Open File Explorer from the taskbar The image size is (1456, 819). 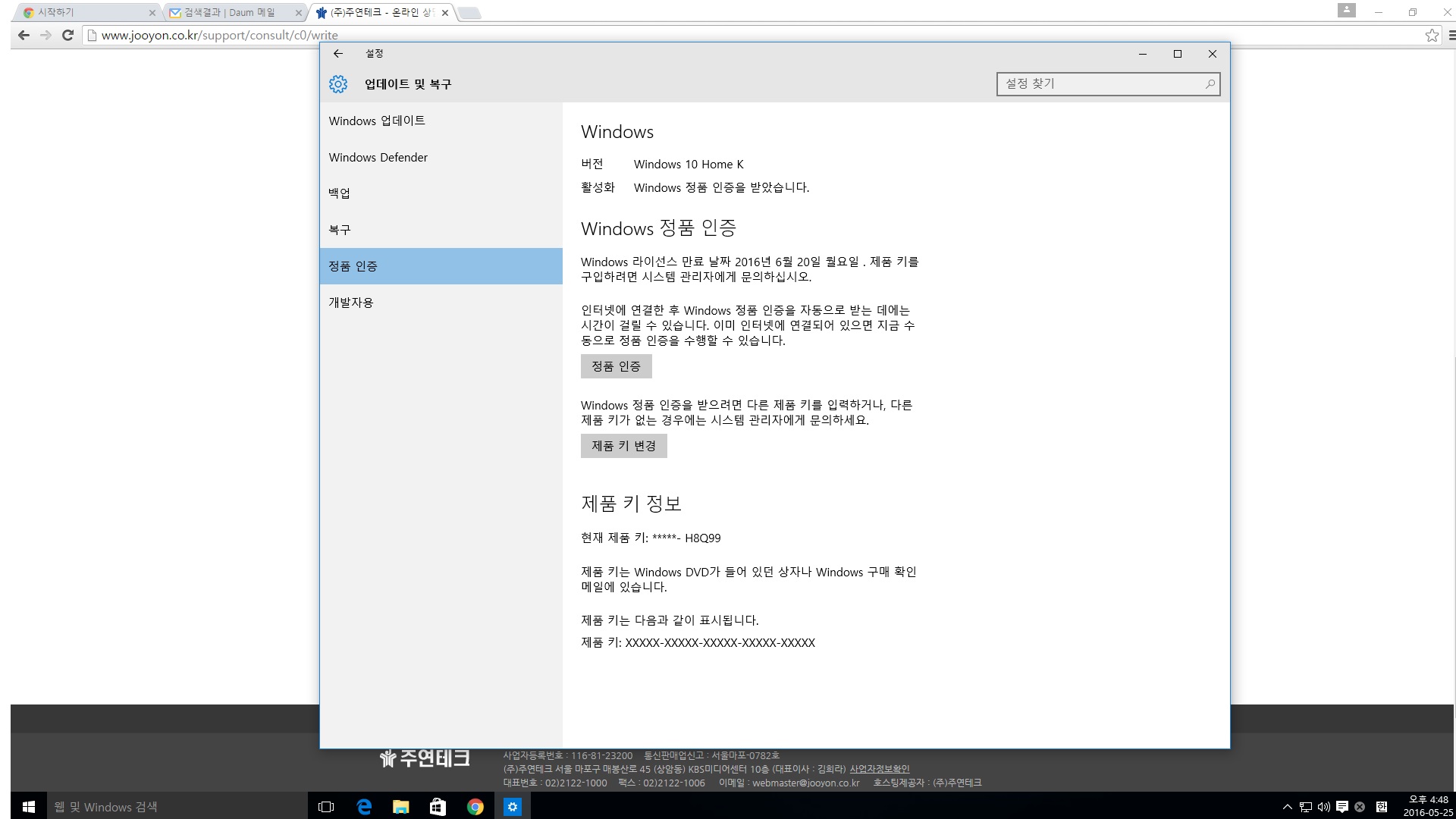click(400, 806)
